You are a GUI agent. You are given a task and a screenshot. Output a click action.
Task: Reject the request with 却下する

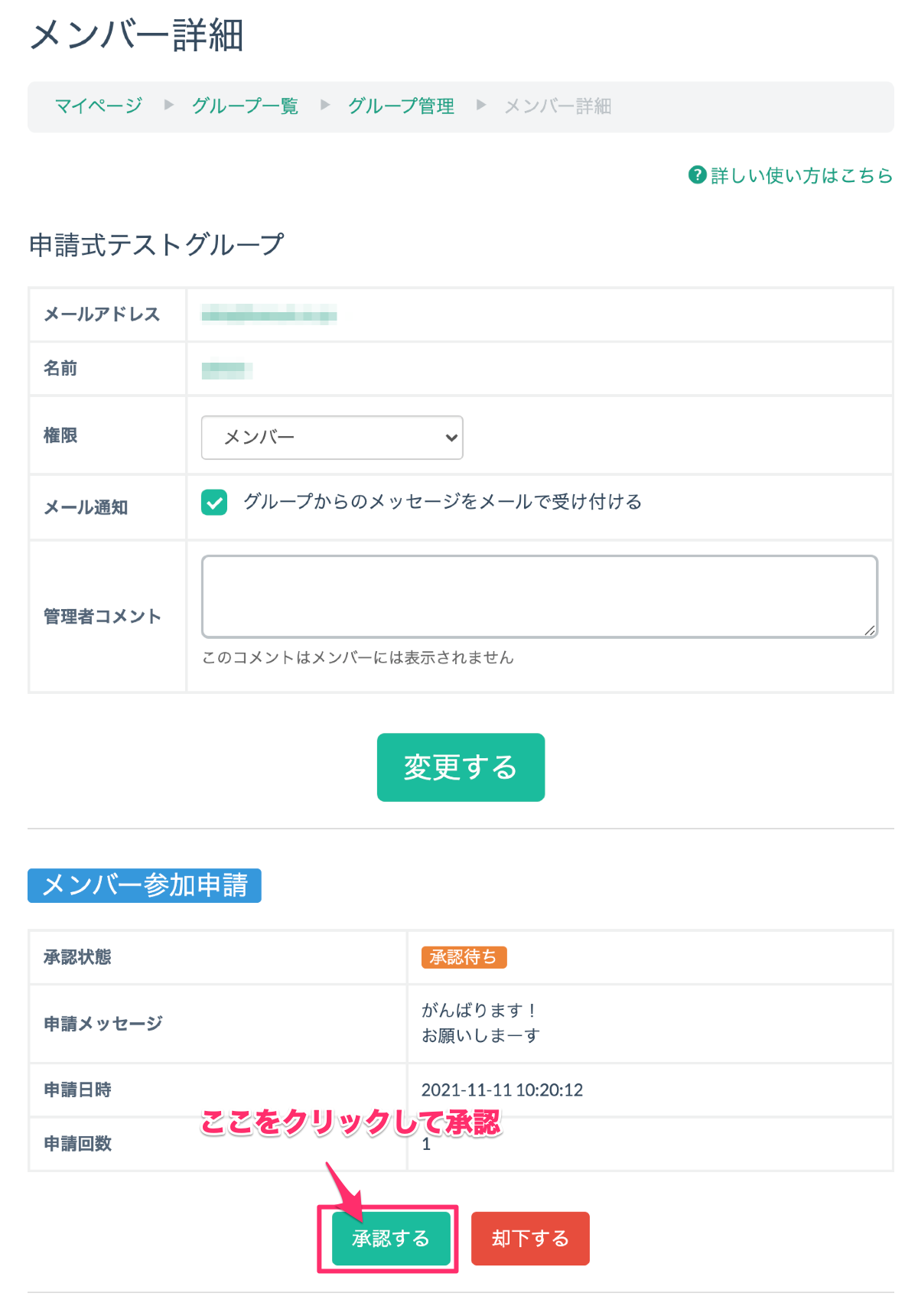click(x=530, y=1238)
